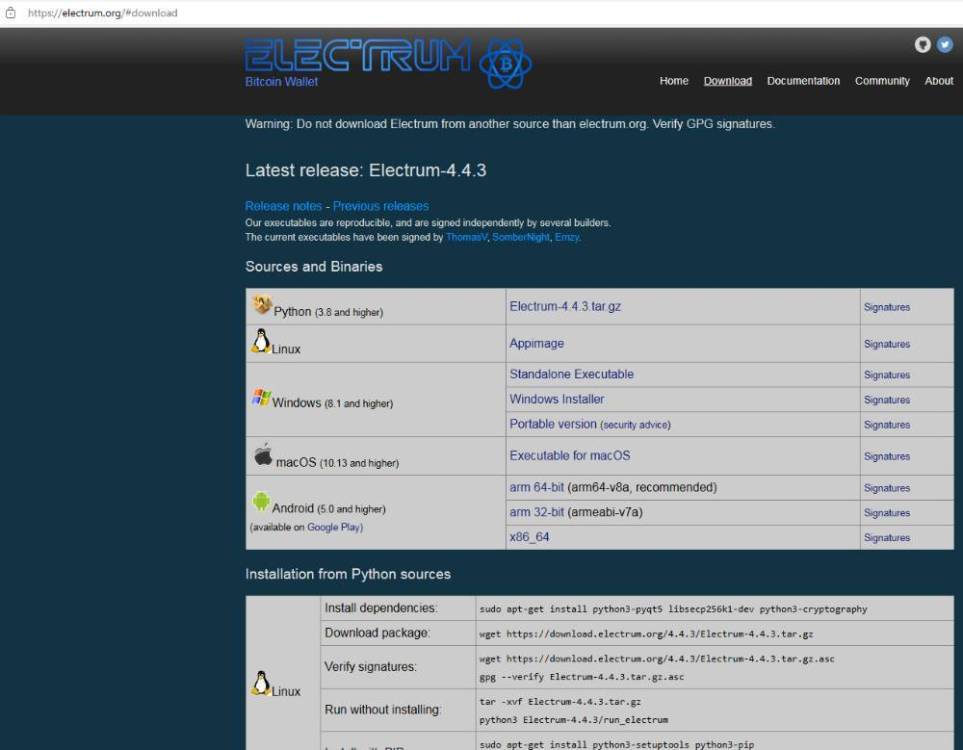The width and height of the screenshot is (963, 750).
Task: Open the About menu item
Action: pyautogui.click(x=938, y=80)
